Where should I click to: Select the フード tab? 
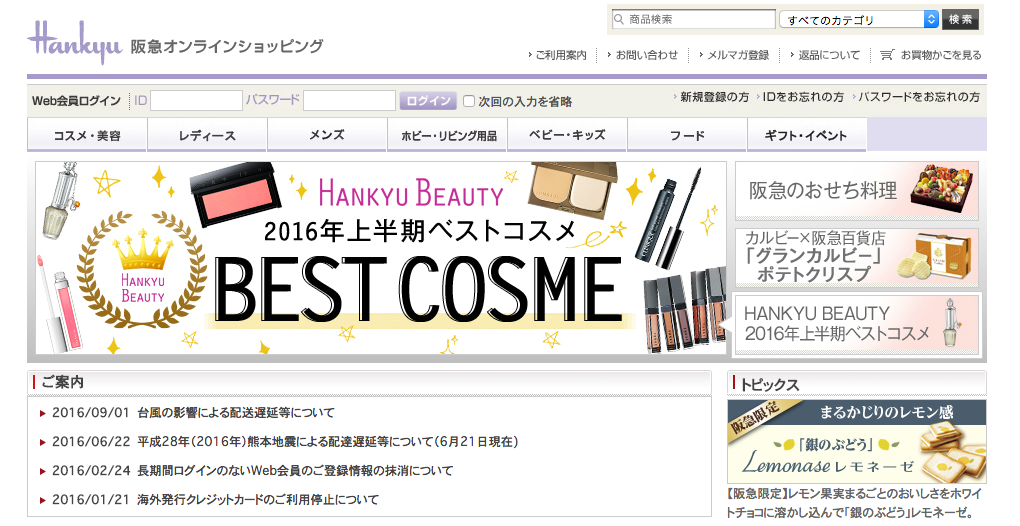687,135
